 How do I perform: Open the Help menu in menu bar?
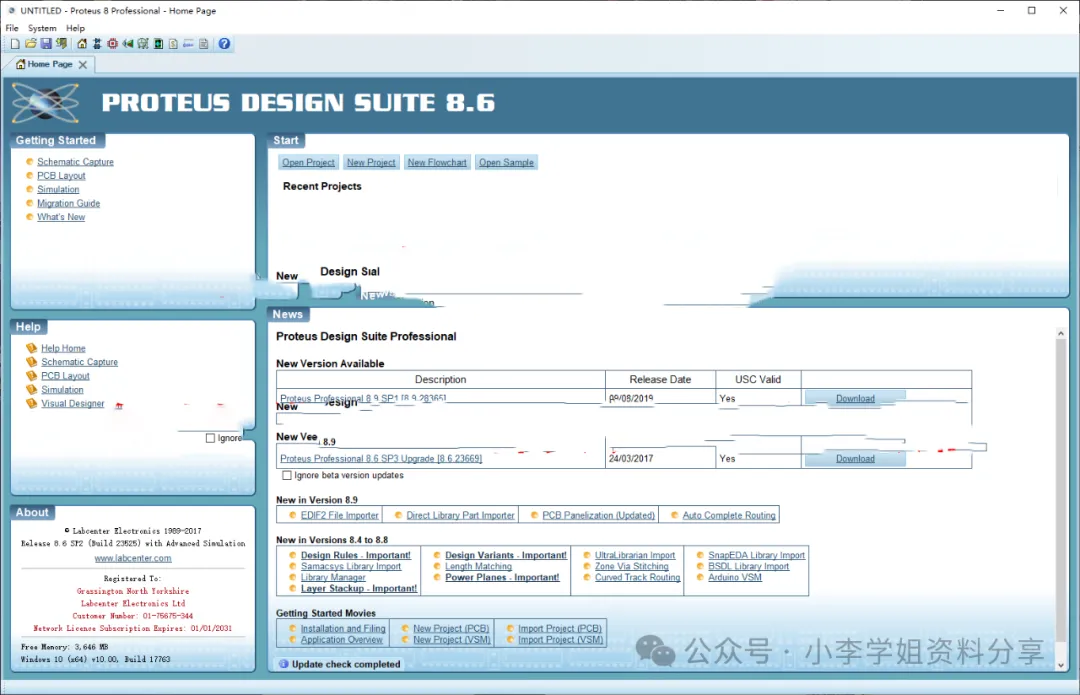point(75,28)
